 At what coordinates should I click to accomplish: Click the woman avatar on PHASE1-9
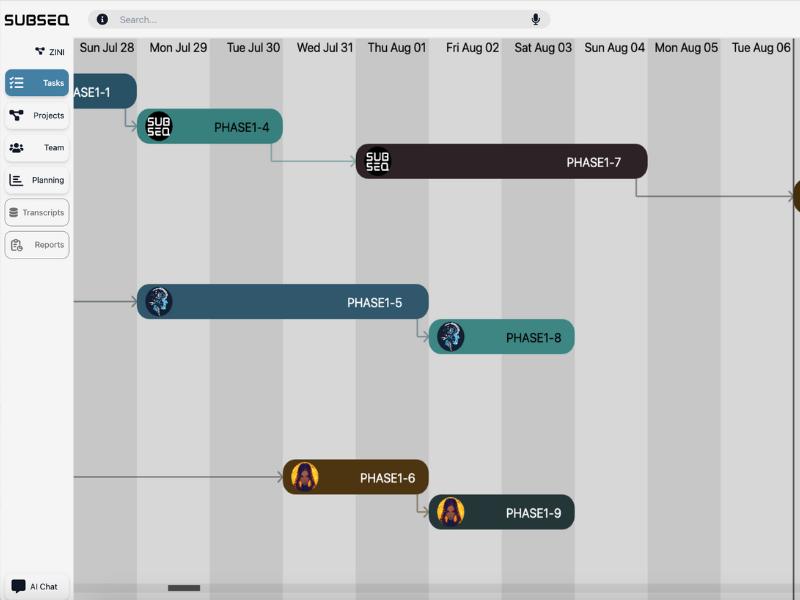pos(451,512)
